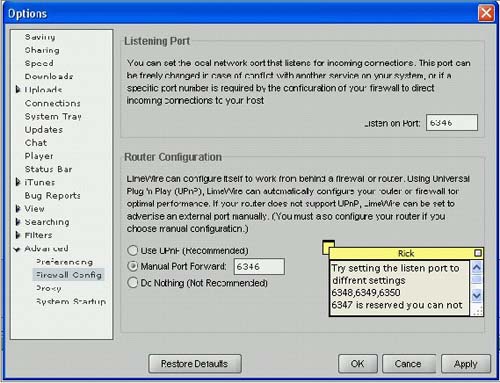Image resolution: width=500 pixels, height=383 pixels.
Task: Click the Listening Port section heading
Action: point(157,41)
